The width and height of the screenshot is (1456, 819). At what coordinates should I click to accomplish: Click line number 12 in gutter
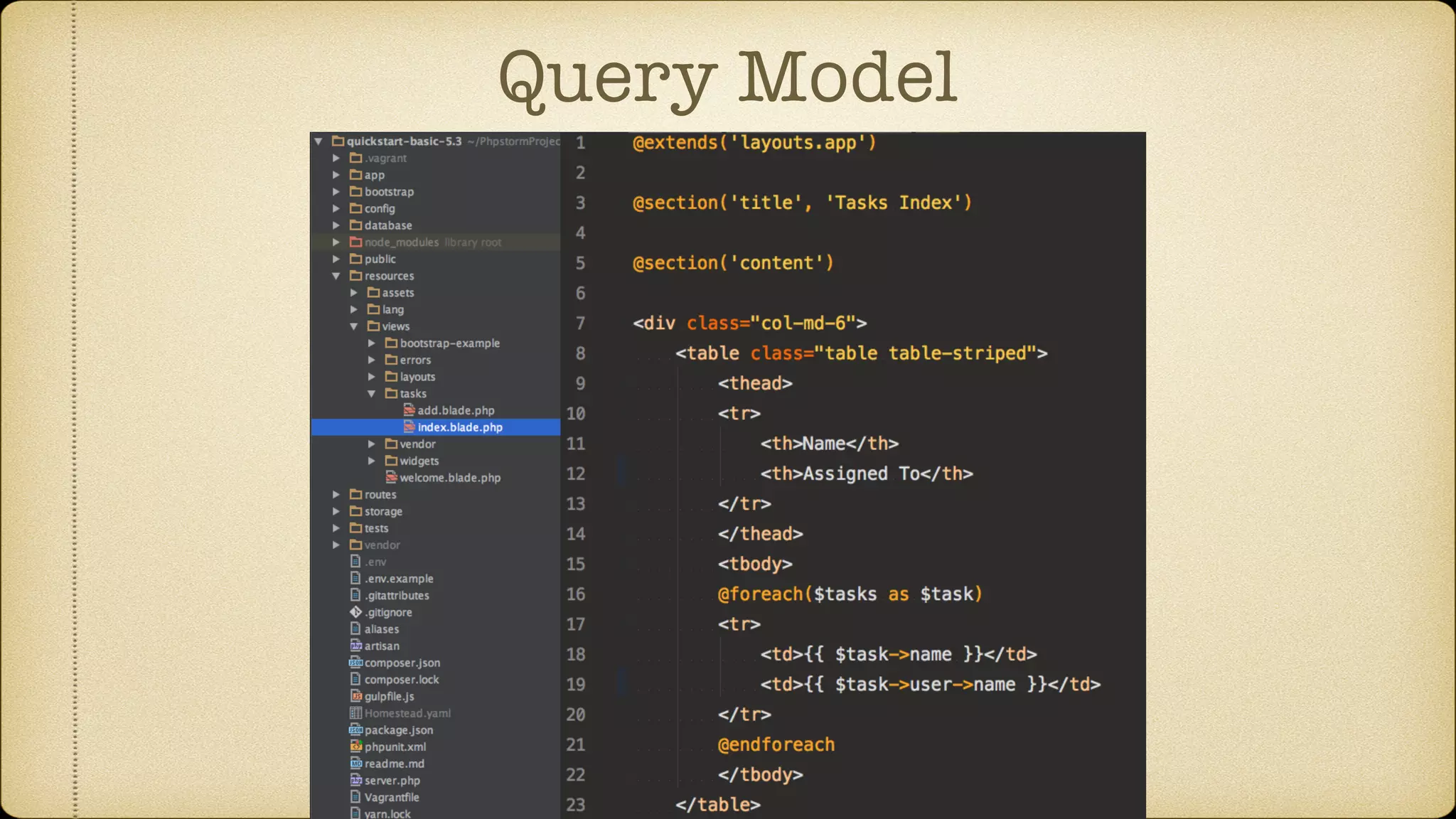point(576,473)
